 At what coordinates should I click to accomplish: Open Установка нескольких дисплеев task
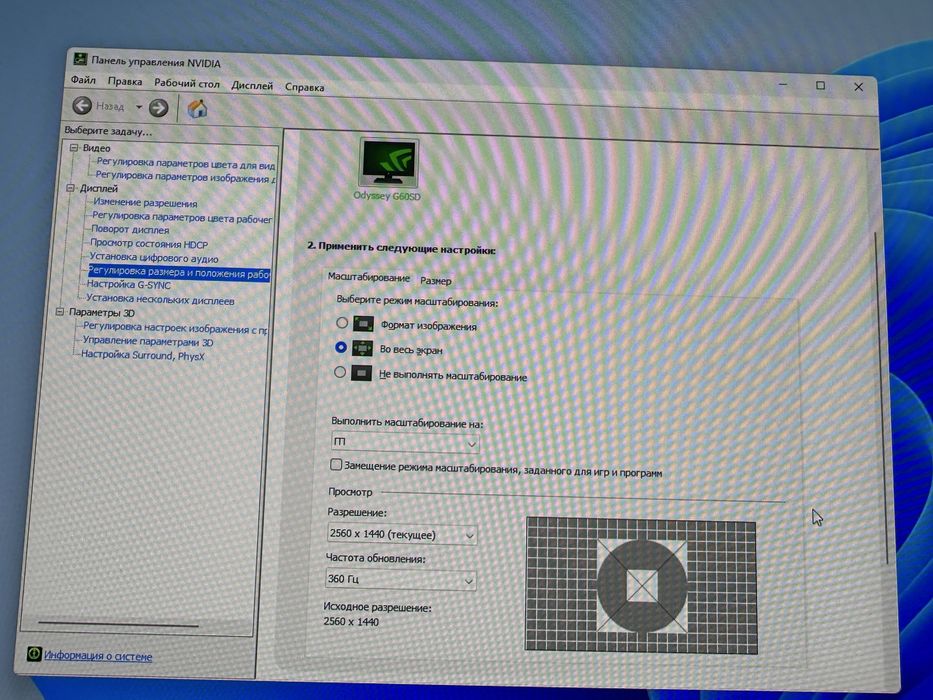point(160,299)
